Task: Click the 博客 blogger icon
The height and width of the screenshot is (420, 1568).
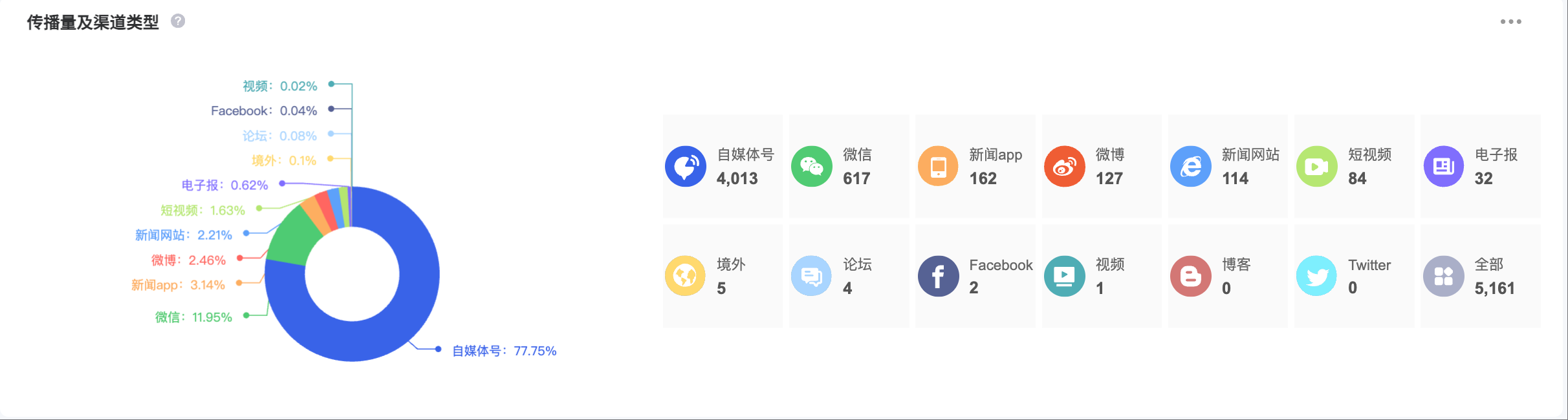Action: tap(1190, 276)
